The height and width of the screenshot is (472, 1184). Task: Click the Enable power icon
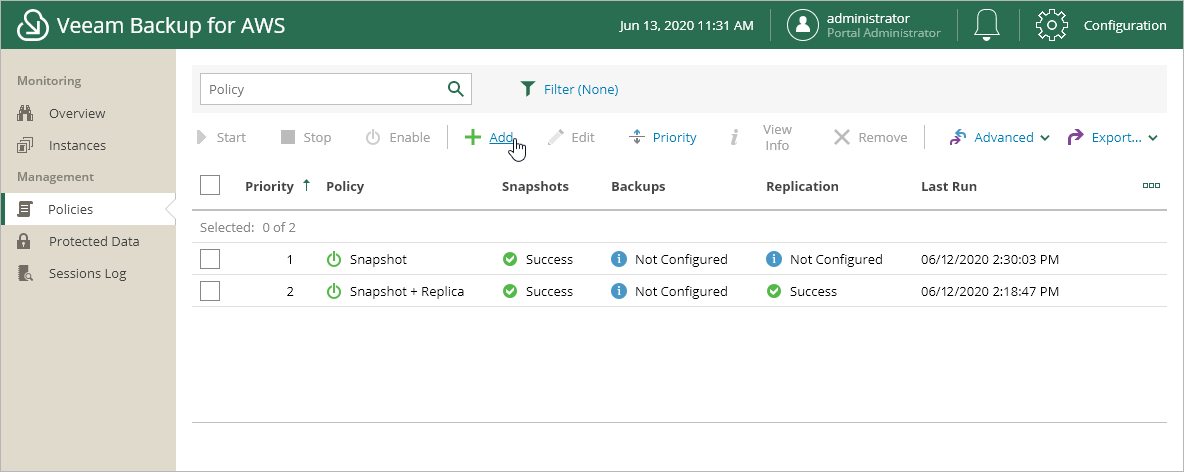point(373,137)
